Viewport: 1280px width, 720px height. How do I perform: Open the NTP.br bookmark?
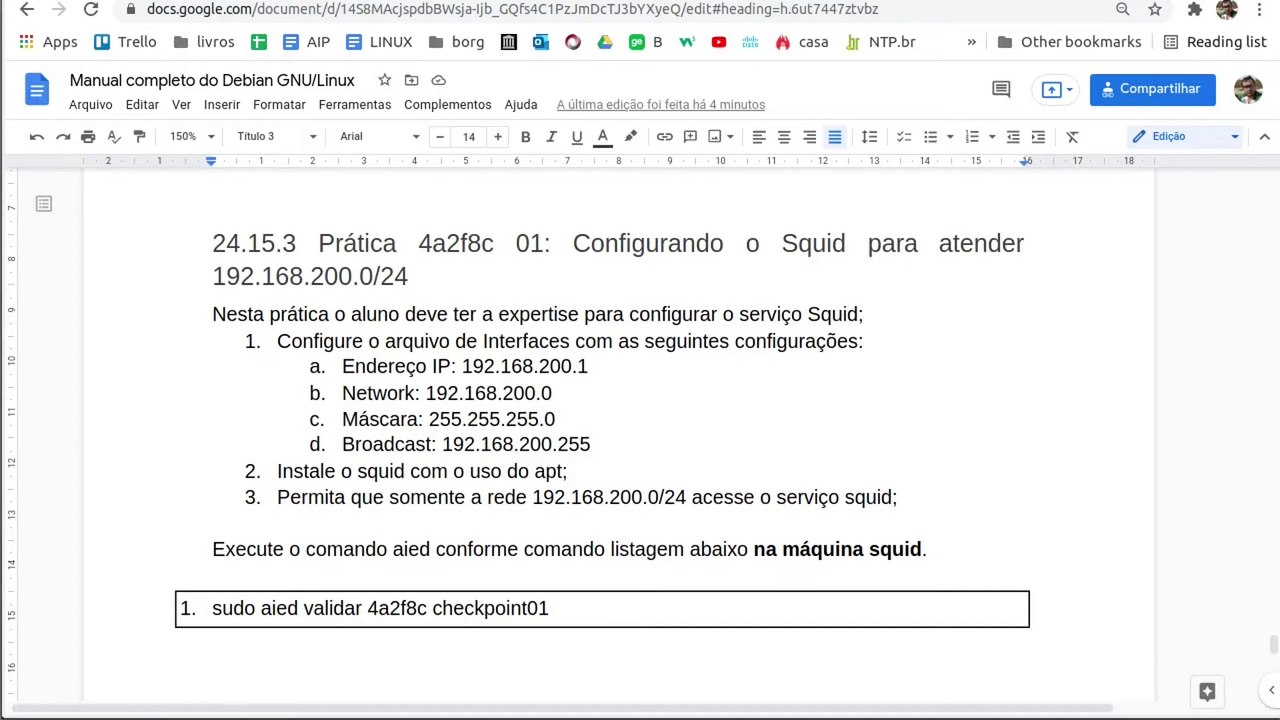click(x=880, y=42)
